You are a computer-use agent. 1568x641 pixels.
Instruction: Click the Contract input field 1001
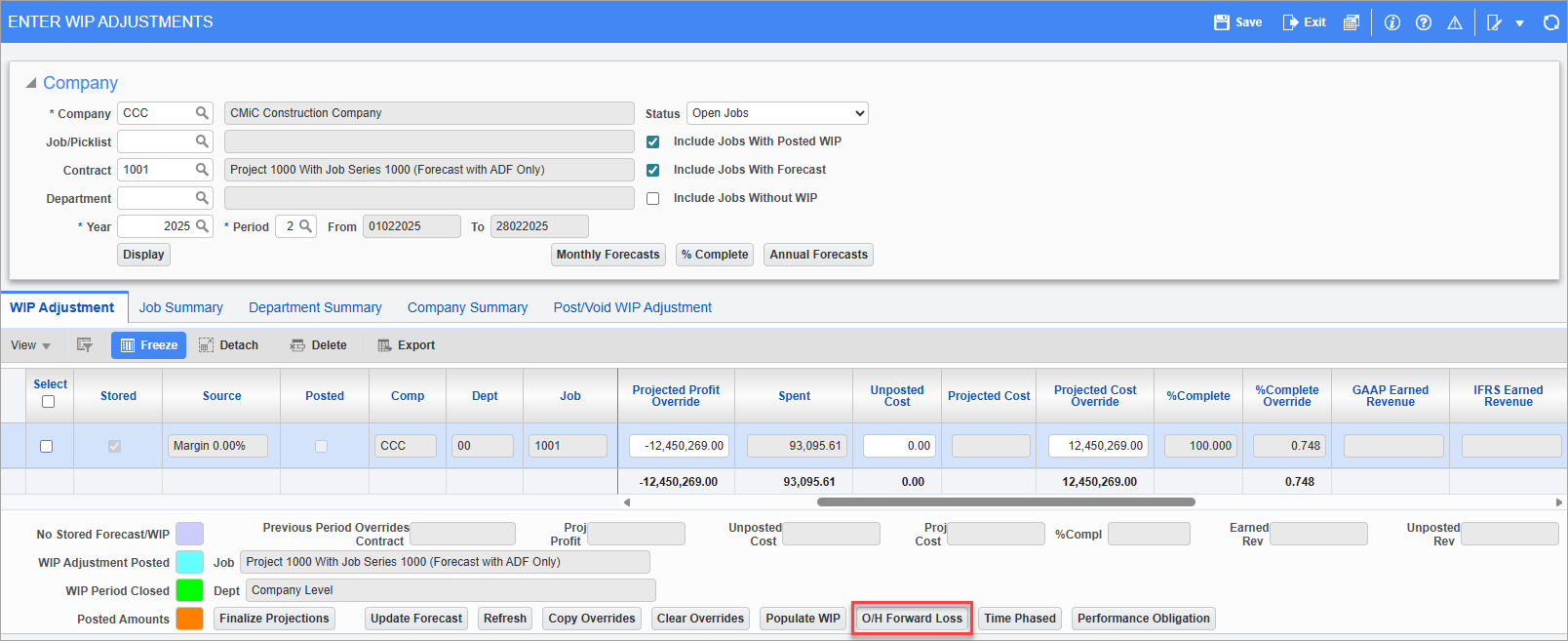coord(156,170)
